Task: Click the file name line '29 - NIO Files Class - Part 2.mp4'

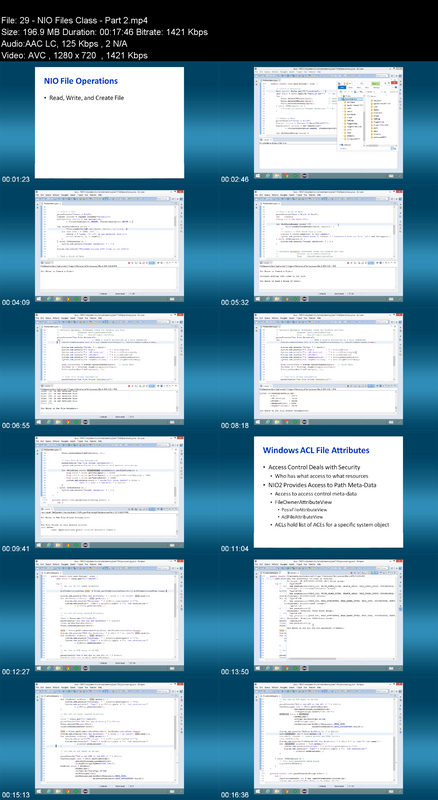Action: [x=75, y=21]
